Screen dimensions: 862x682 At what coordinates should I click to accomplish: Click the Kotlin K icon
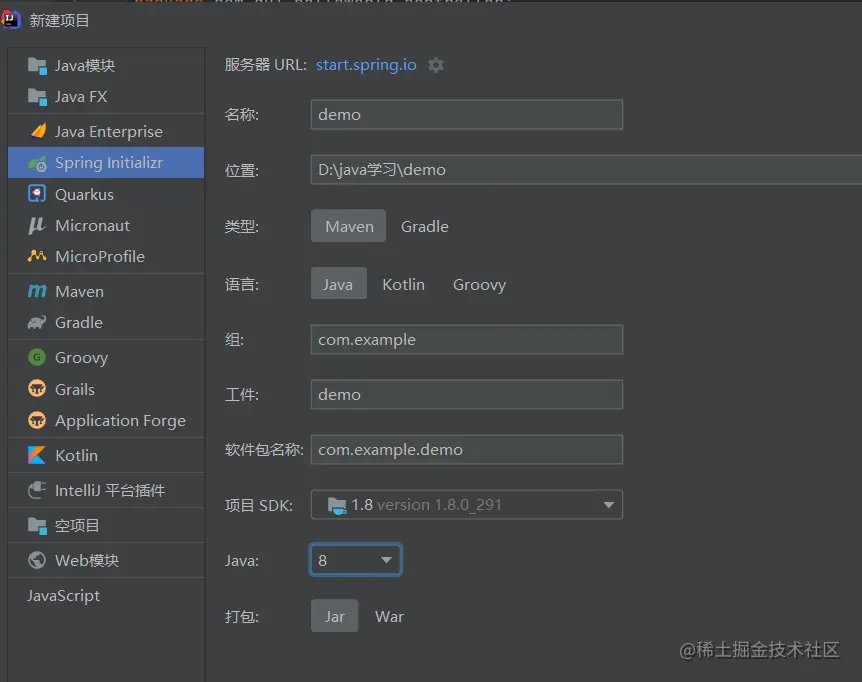[x=37, y=455]
